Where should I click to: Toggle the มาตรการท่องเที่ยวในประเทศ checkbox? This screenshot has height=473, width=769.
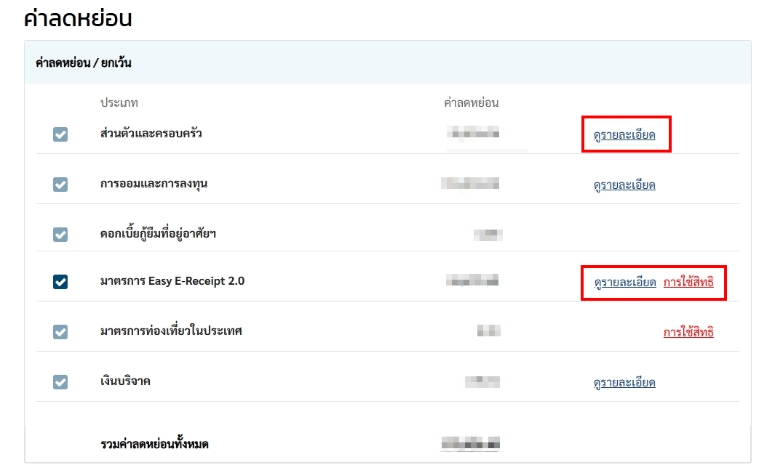60,332
